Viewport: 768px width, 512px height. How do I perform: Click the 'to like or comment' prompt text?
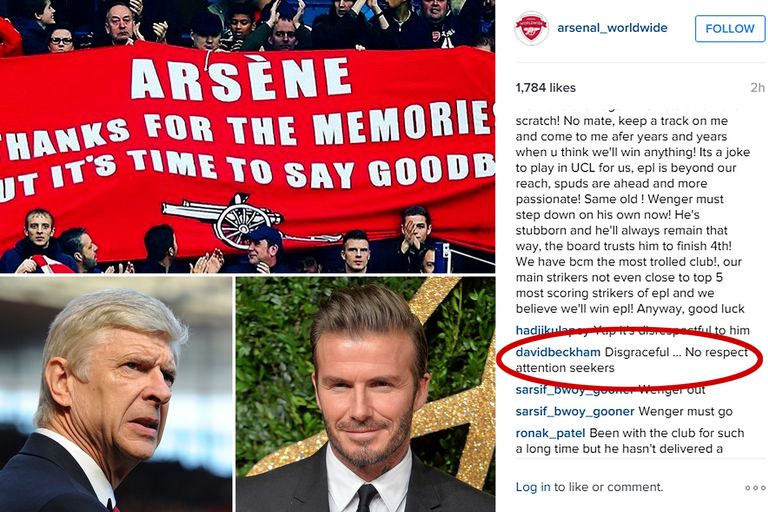608,487
